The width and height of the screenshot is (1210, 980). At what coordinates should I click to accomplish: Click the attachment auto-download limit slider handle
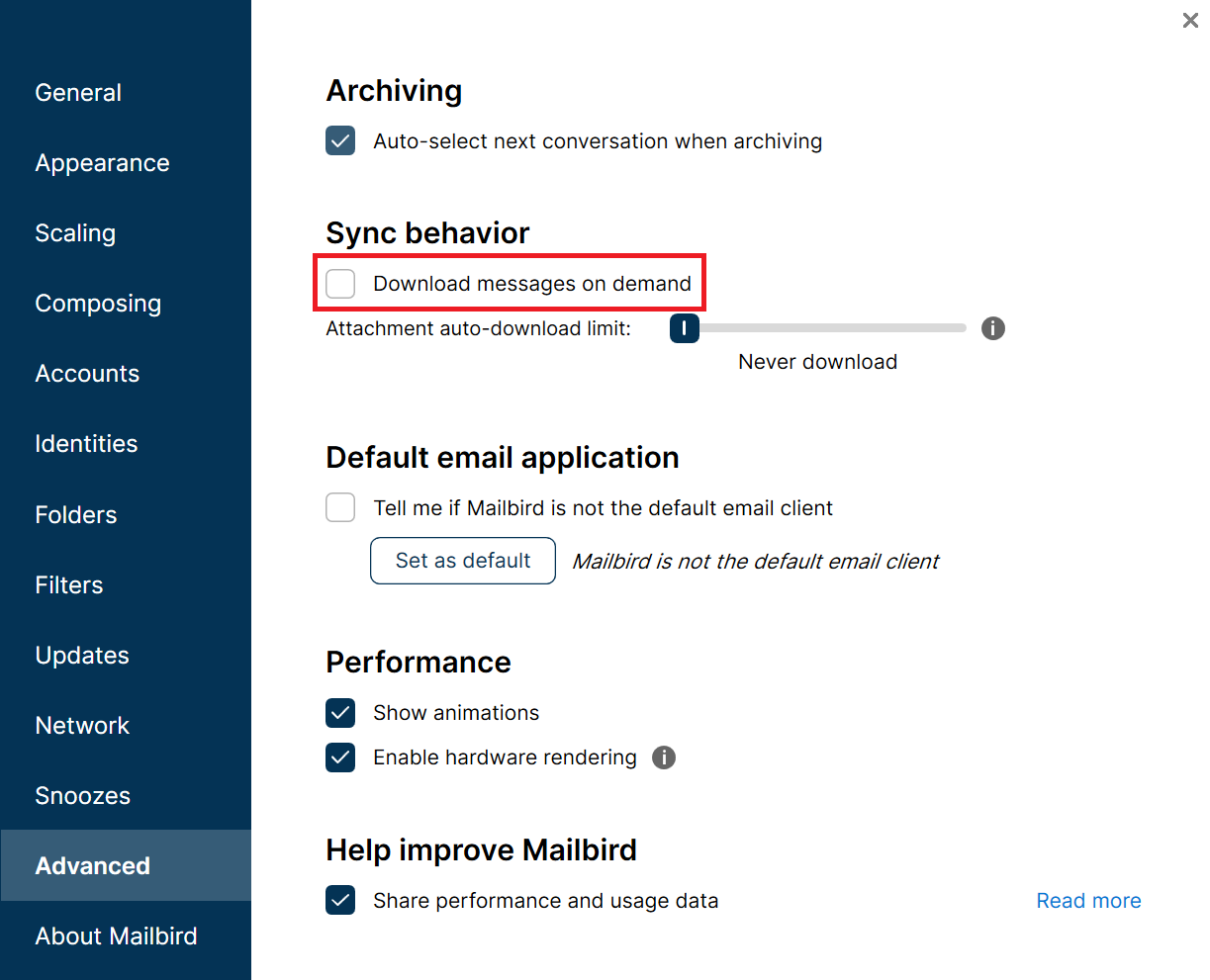[x=685, y=328]
